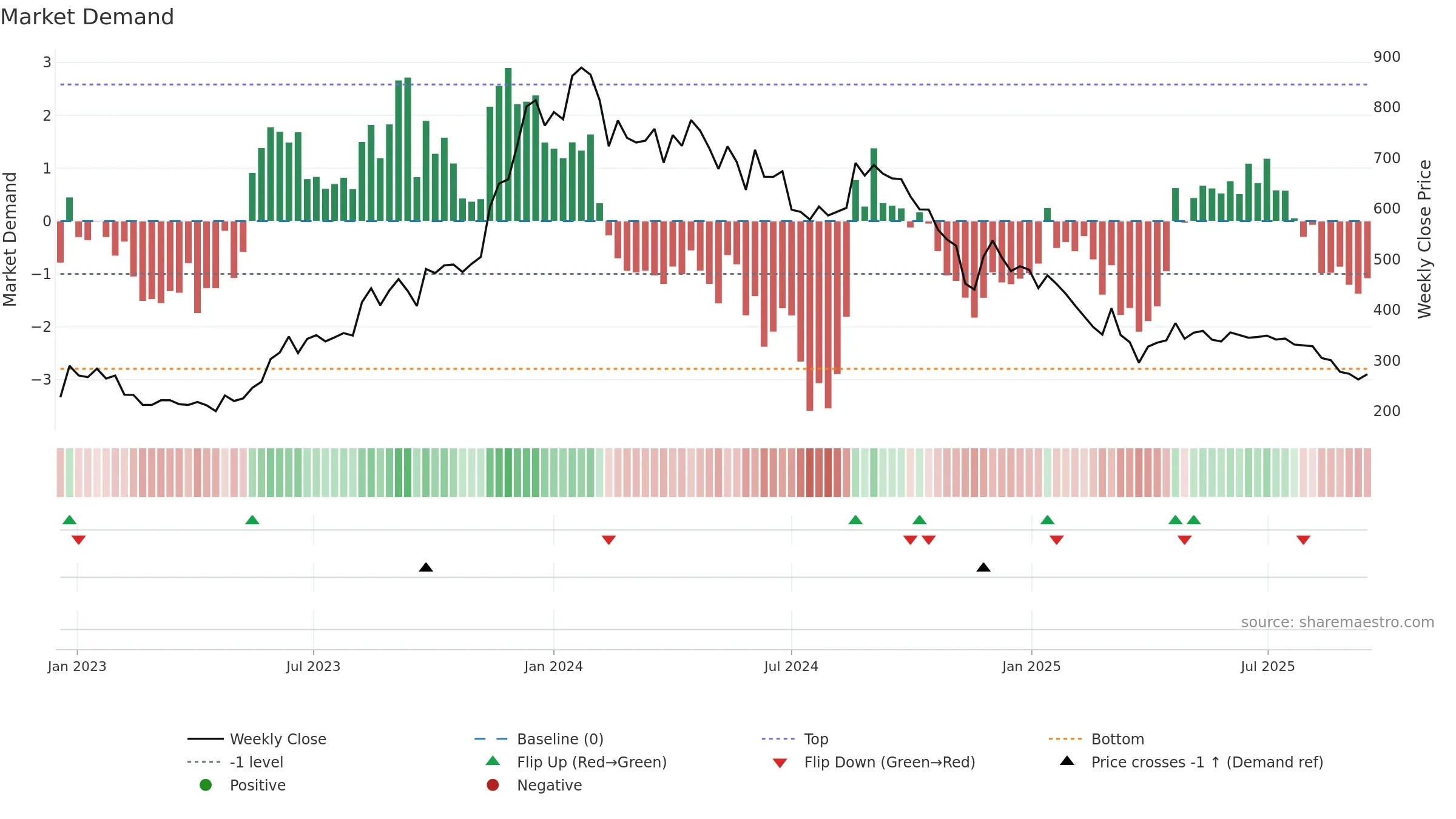The image size is (1456, 819).
Task: Click the sharemaestro.com source text
Action: tap(1338, 622)
